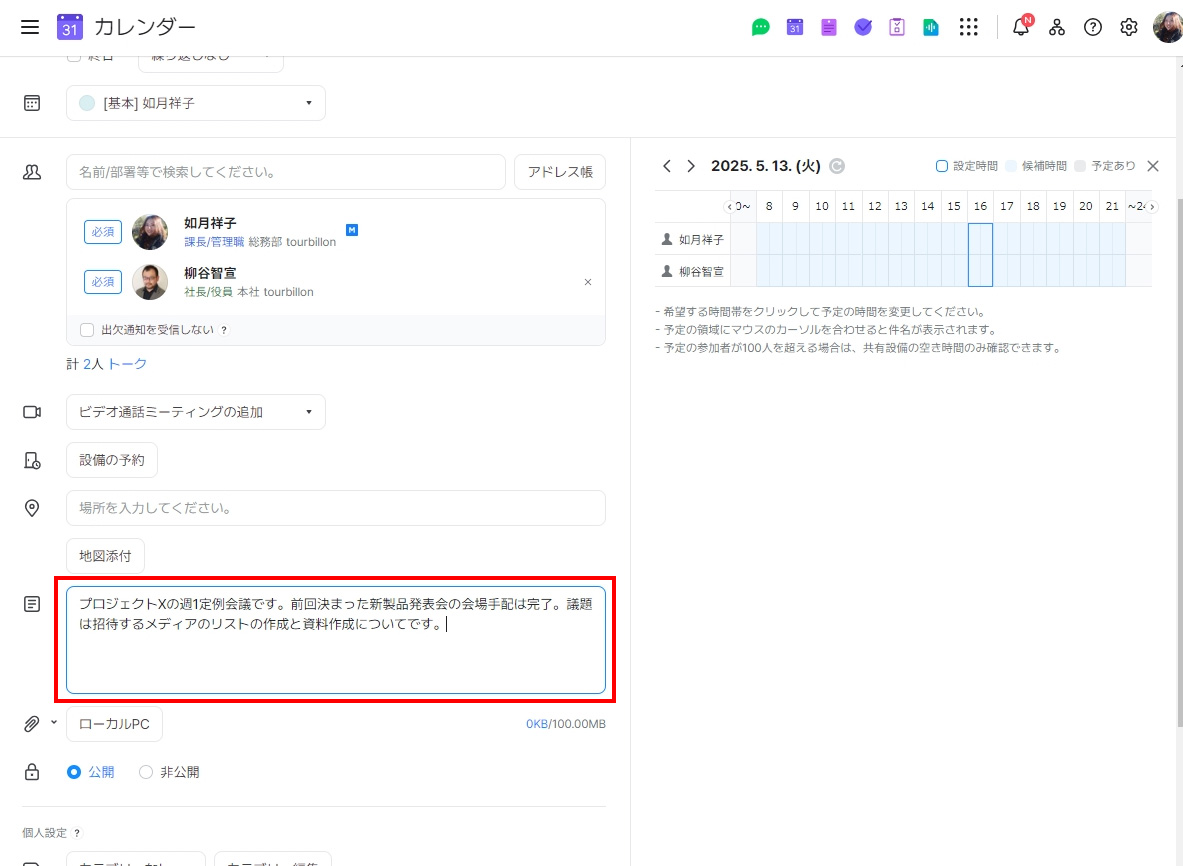Focus the 場所 location input field

pos(336,508)
